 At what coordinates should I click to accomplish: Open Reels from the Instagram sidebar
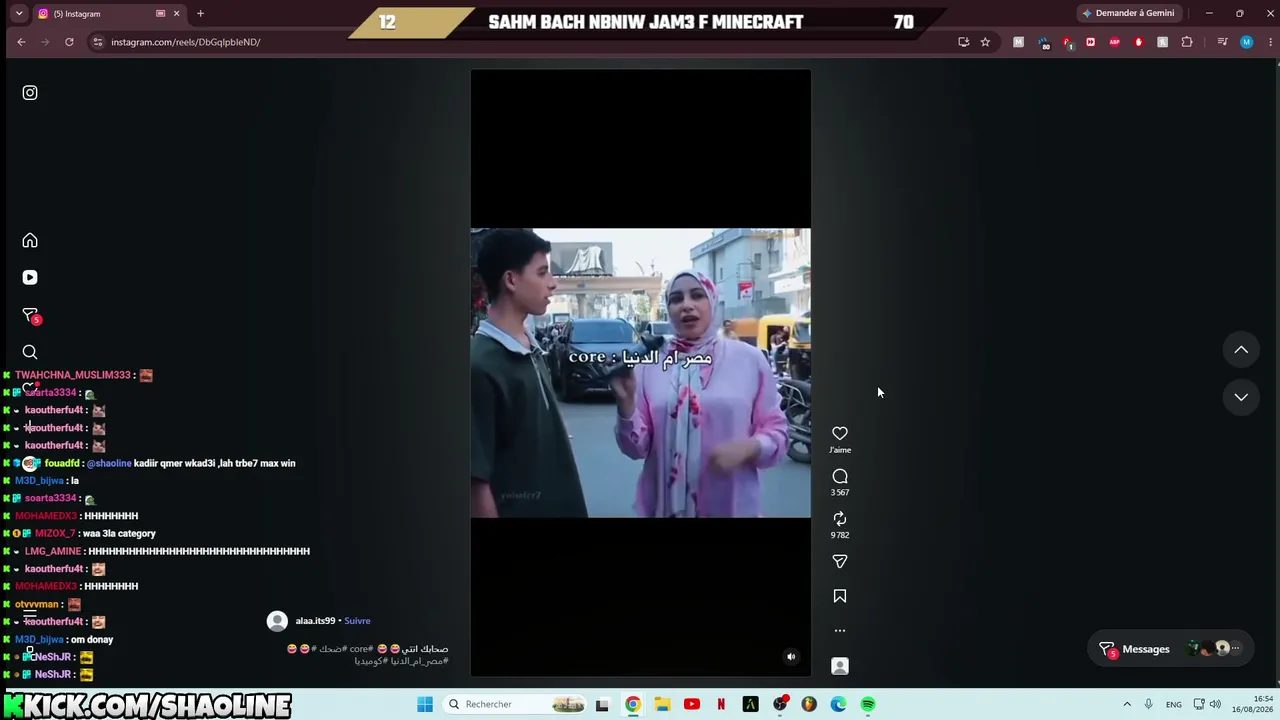tap(30, 277)
